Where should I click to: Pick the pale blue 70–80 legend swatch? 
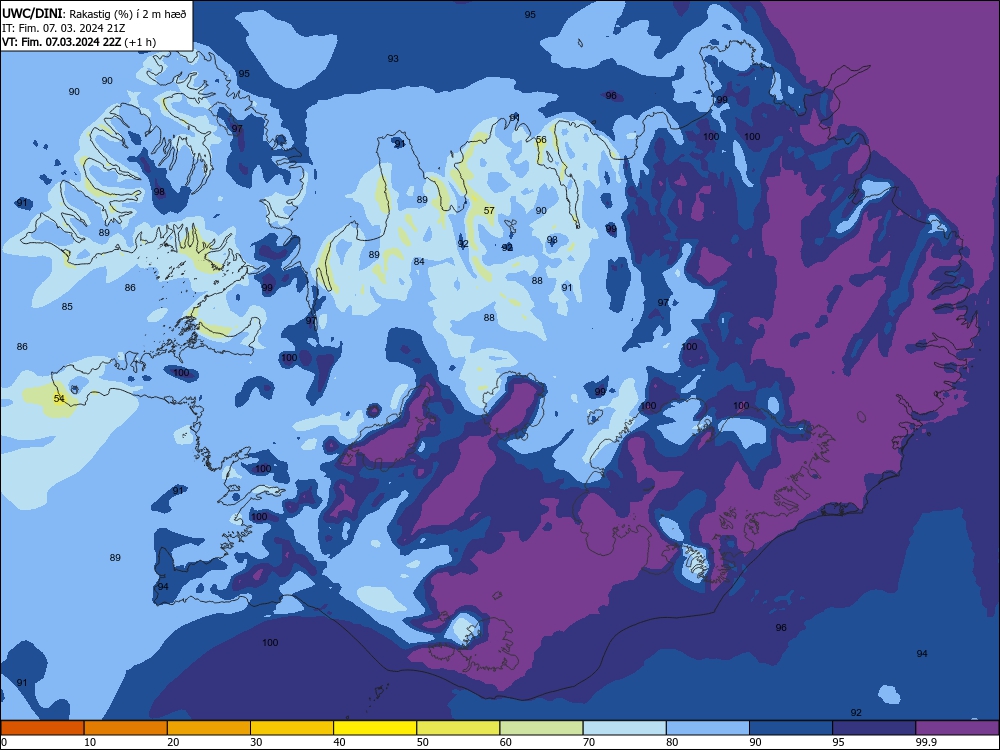tap(624, 728)
